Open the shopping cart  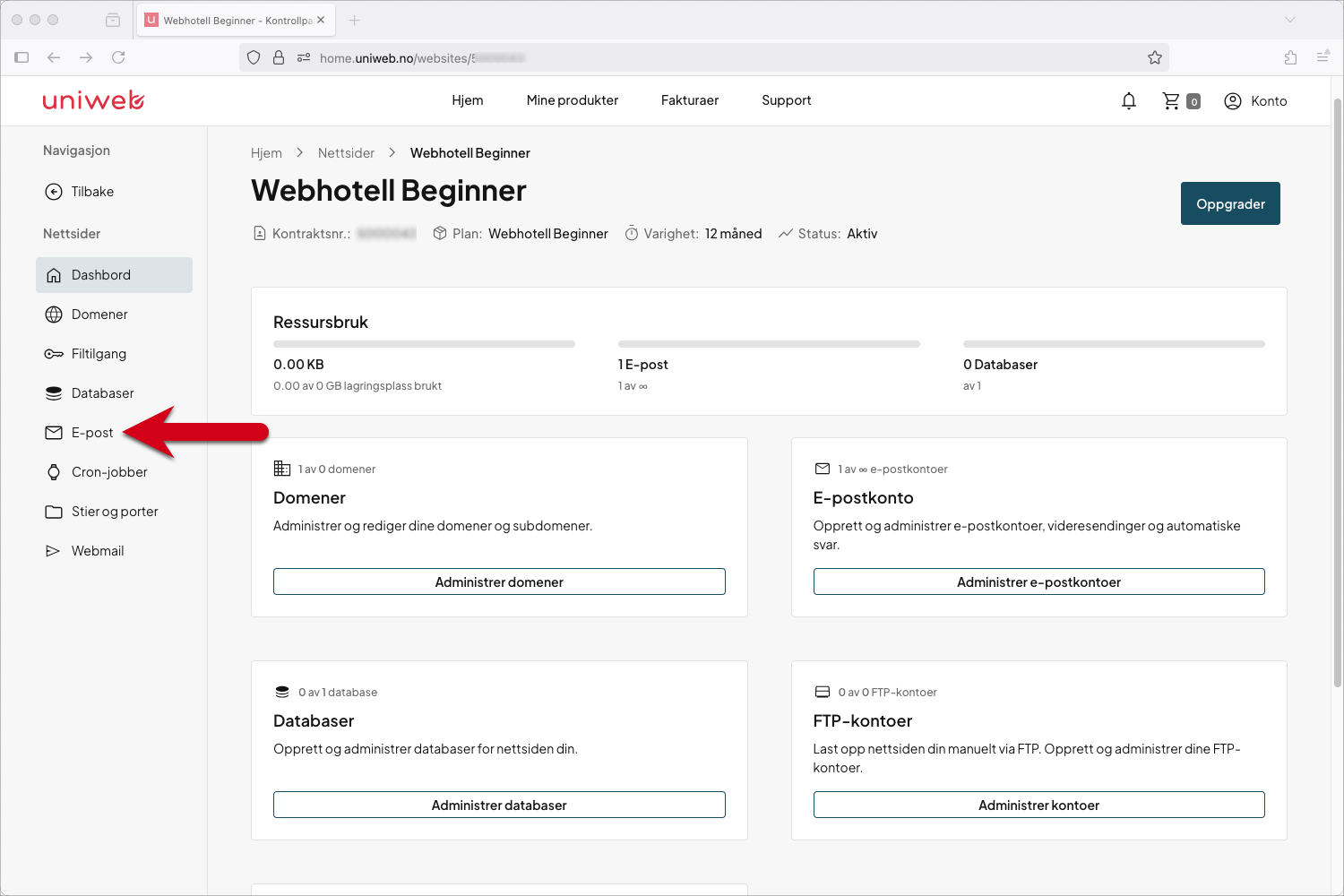tap(1181, 101)
